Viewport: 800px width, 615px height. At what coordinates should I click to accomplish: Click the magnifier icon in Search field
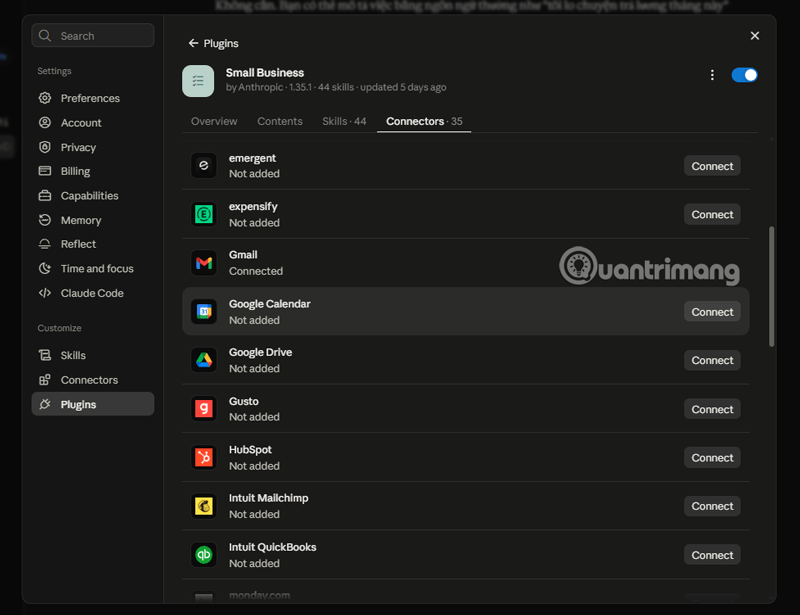(45, 36)
